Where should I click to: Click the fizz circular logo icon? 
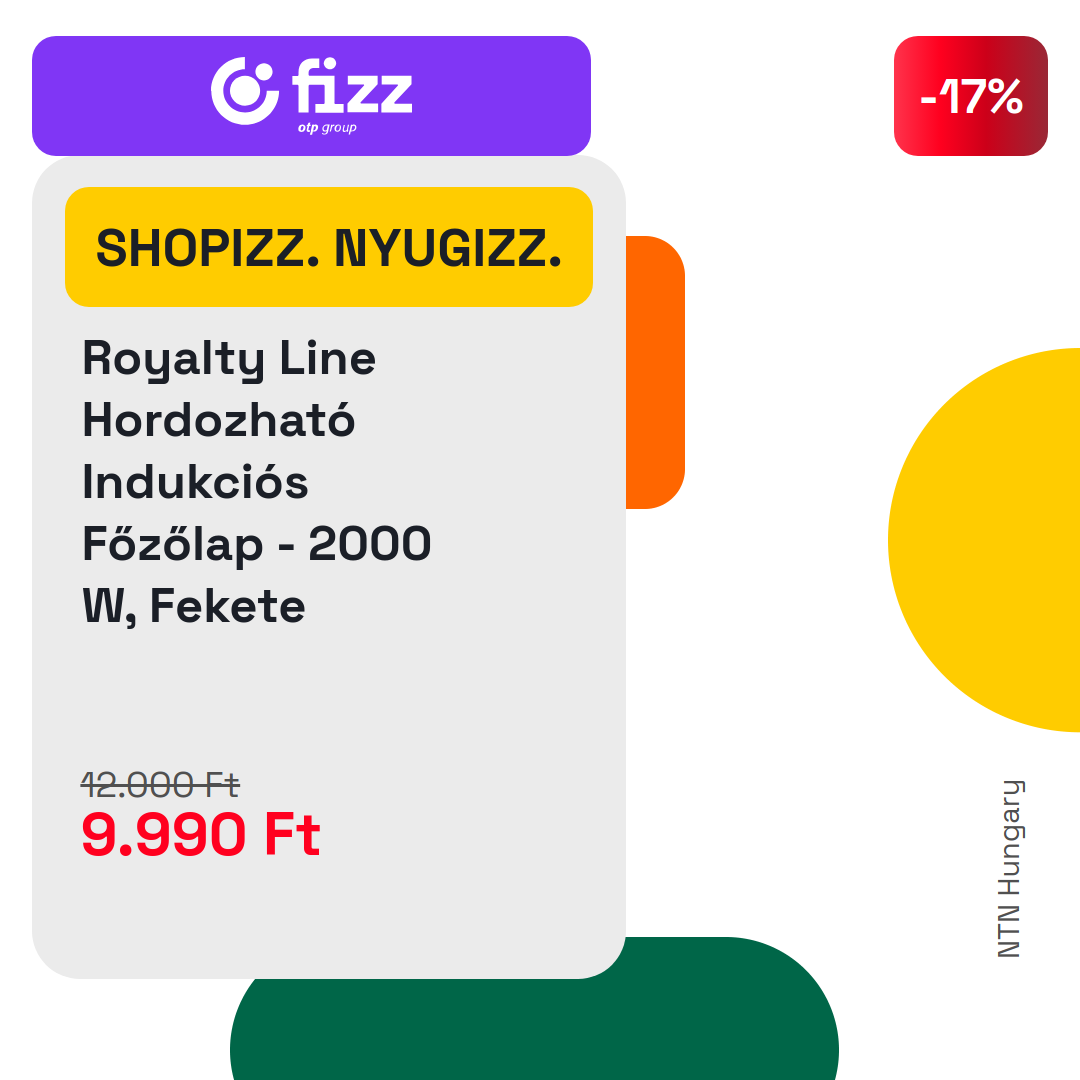click(x=245, y=91)
